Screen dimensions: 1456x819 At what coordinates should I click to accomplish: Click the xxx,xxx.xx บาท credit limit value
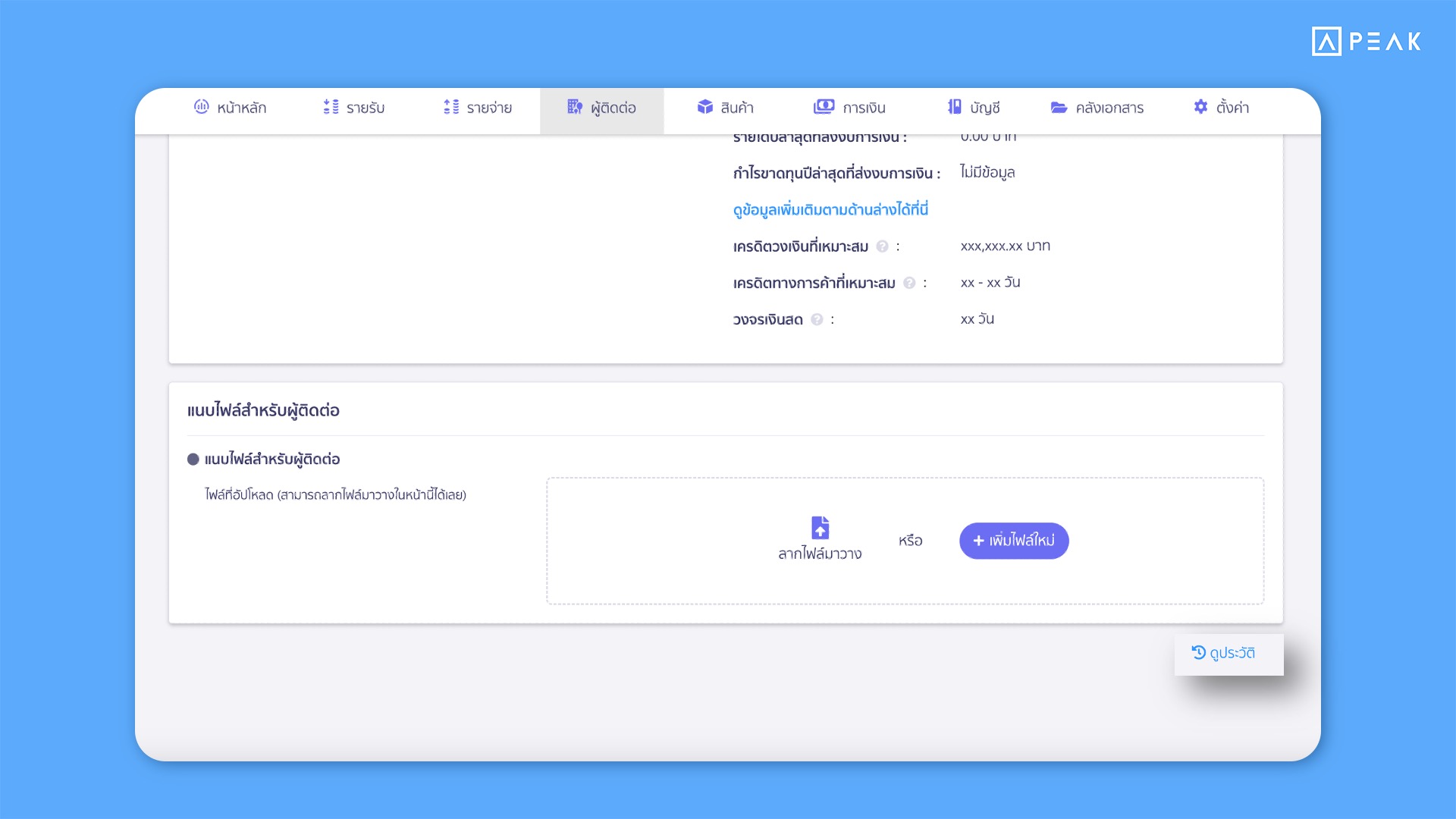(1005, 246)
